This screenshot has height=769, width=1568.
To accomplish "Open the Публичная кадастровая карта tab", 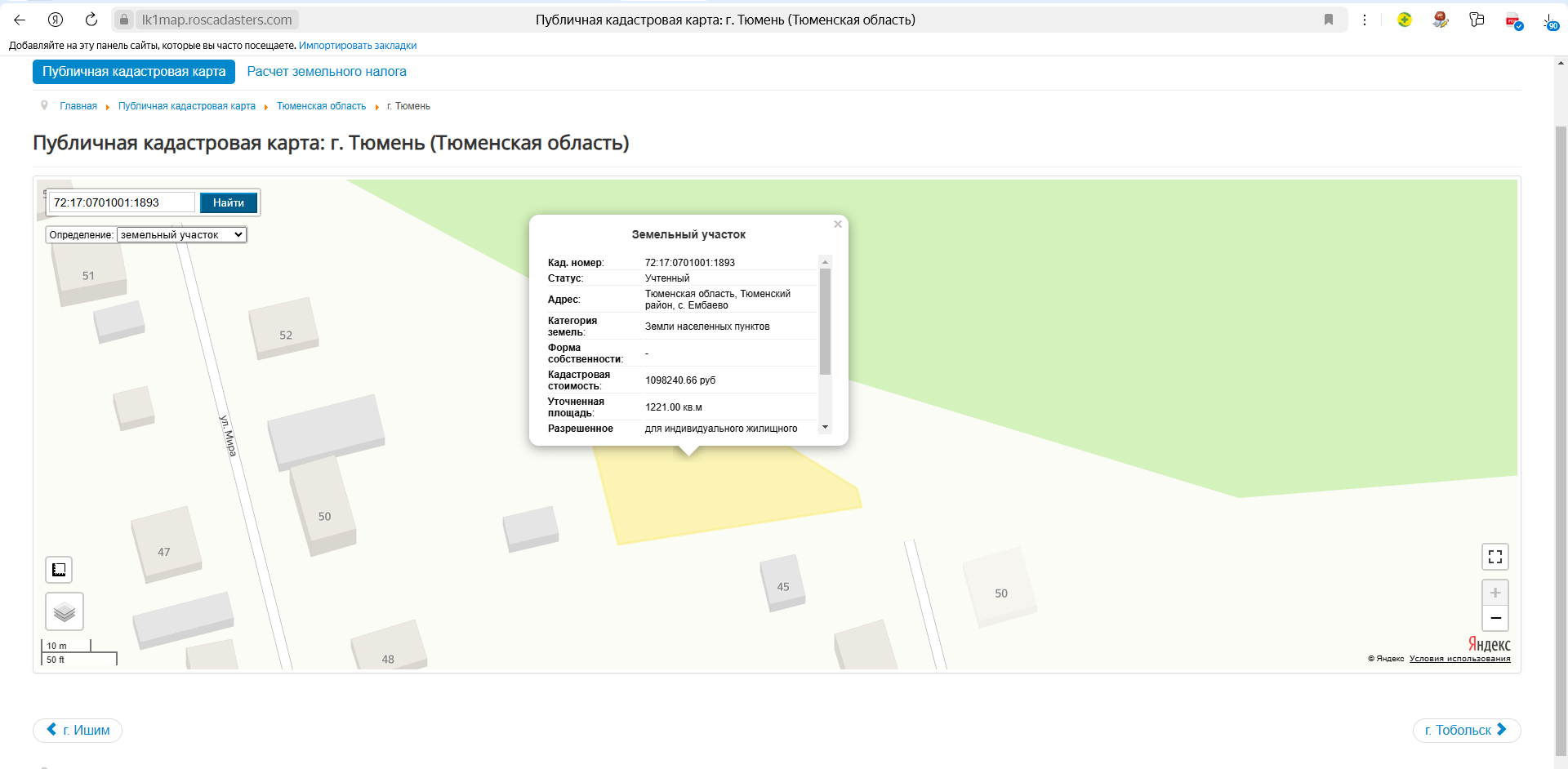I will 134,72.
